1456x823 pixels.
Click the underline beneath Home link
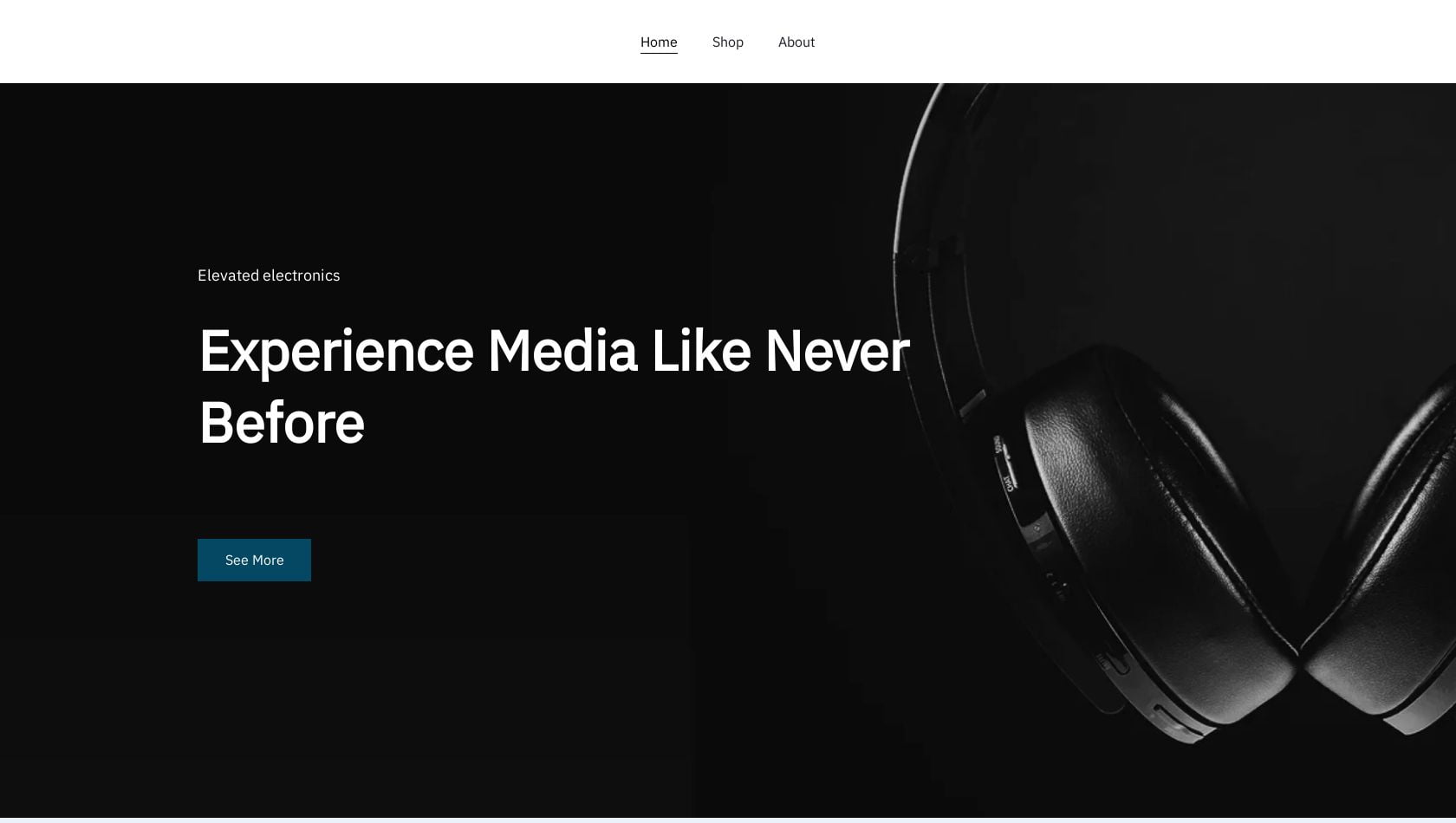pos(659,53)
